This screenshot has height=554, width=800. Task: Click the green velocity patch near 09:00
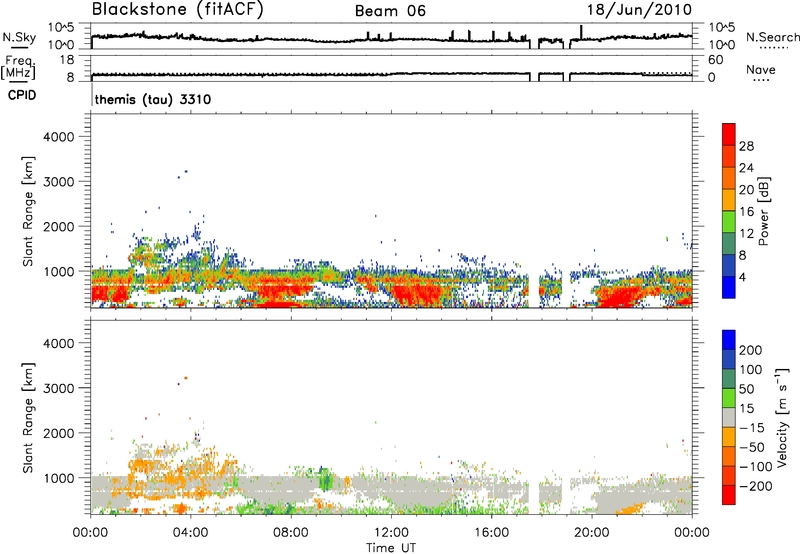[x=325, y=480]
